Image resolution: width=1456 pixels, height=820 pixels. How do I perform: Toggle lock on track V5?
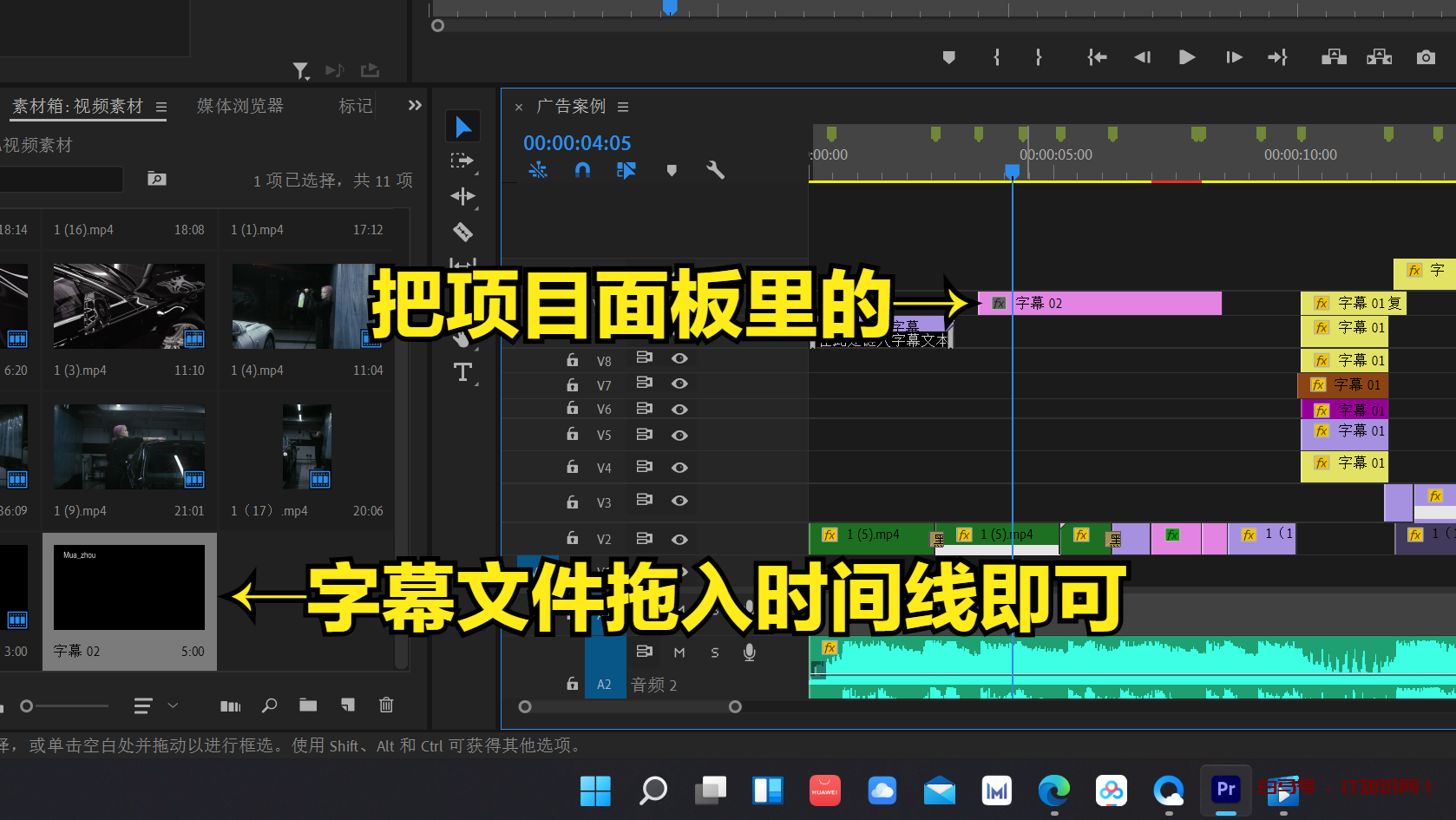tap(572, 434)
